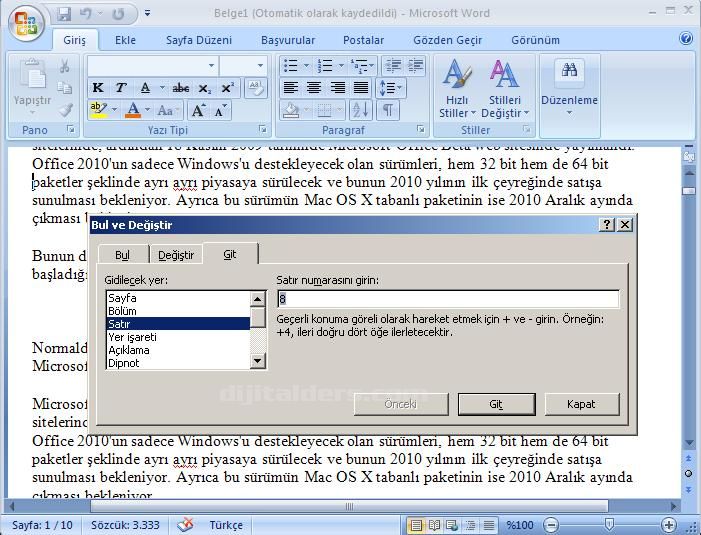Click the zoom out minus button
The width and height of the screenshot is (701, 535).
[x=552, y=525]
